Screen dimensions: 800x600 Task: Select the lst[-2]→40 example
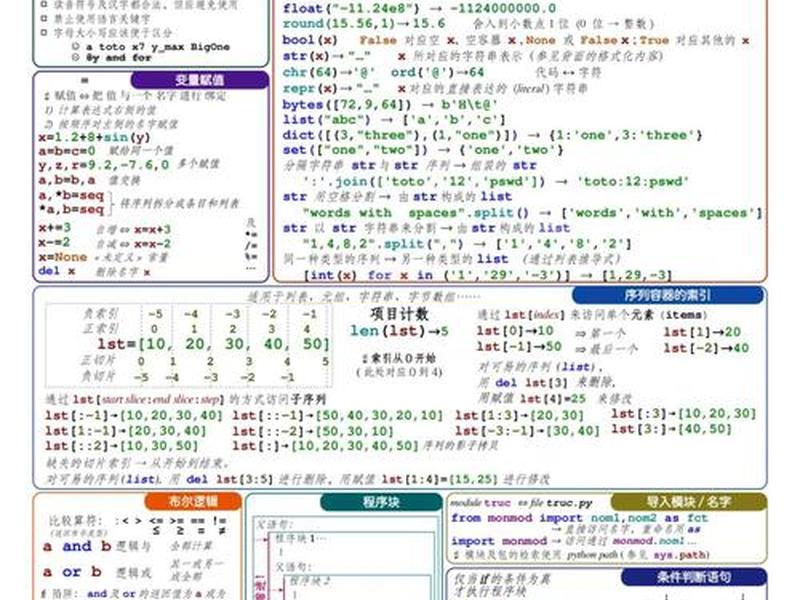[x=706, y=348]
